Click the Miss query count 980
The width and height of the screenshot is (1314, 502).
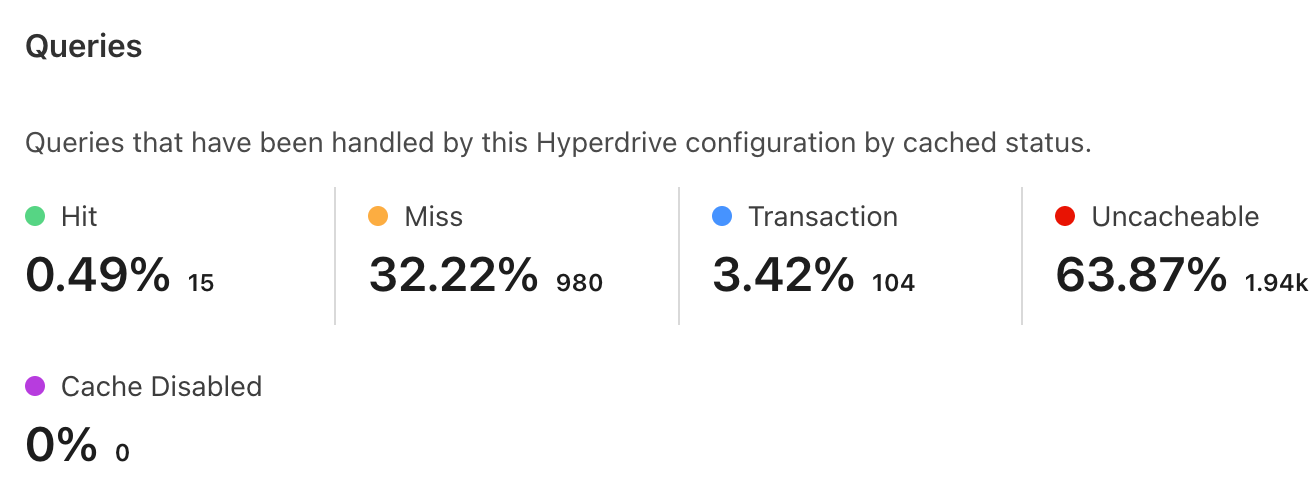click(580, 283)
